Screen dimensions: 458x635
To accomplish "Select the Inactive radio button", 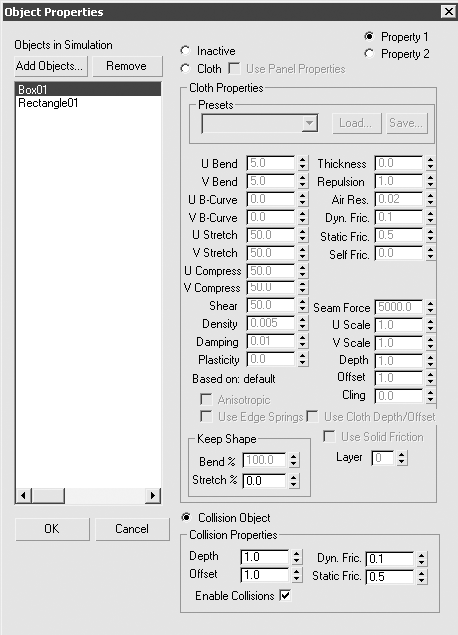I will pyautogui.click(x=185, y=51).
